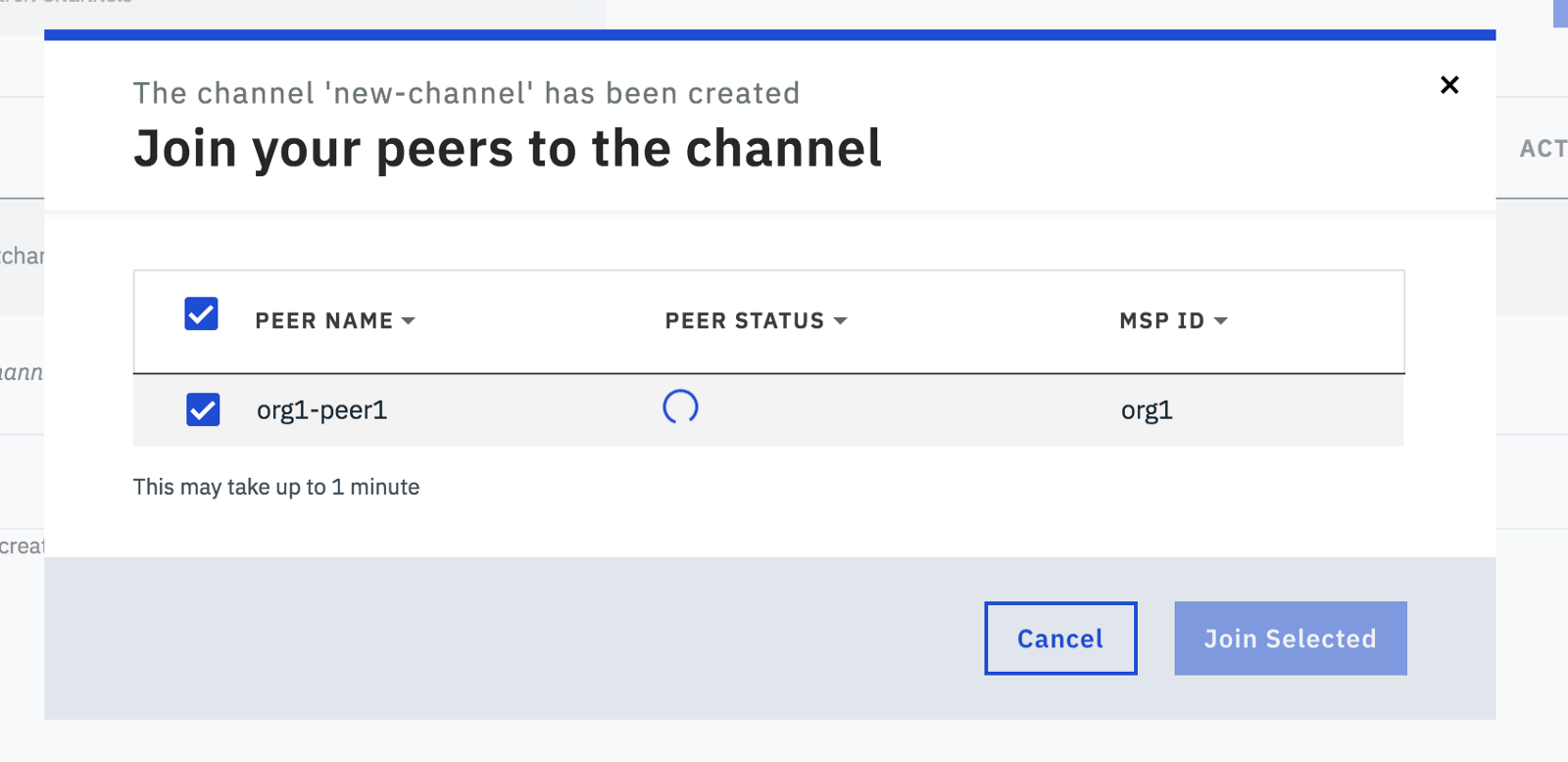
Task: Click the org1 MSP ID cell
Action: tap(1147, 410)
